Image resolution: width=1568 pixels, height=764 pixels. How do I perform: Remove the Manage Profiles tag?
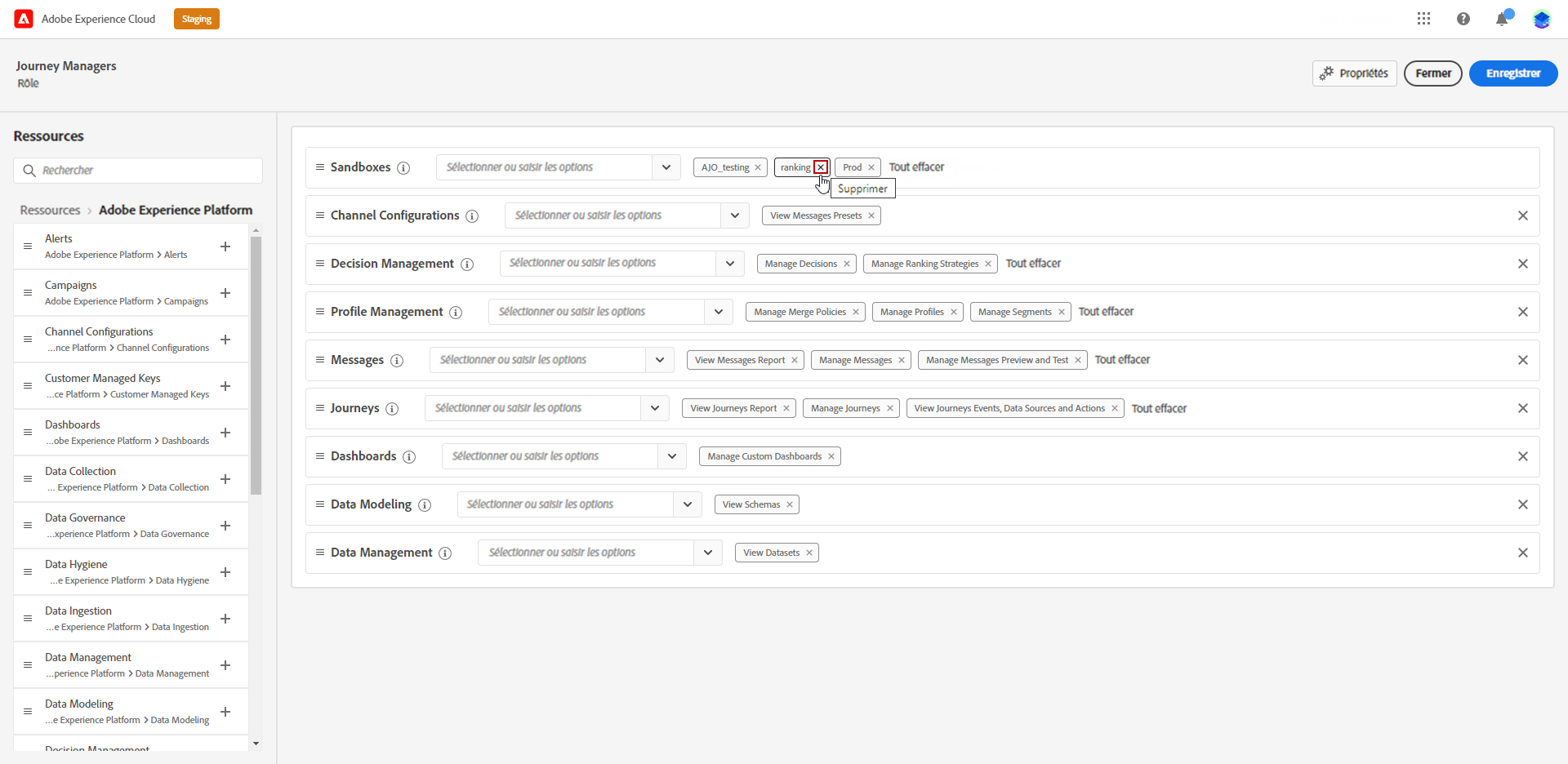tap(954, 312)
